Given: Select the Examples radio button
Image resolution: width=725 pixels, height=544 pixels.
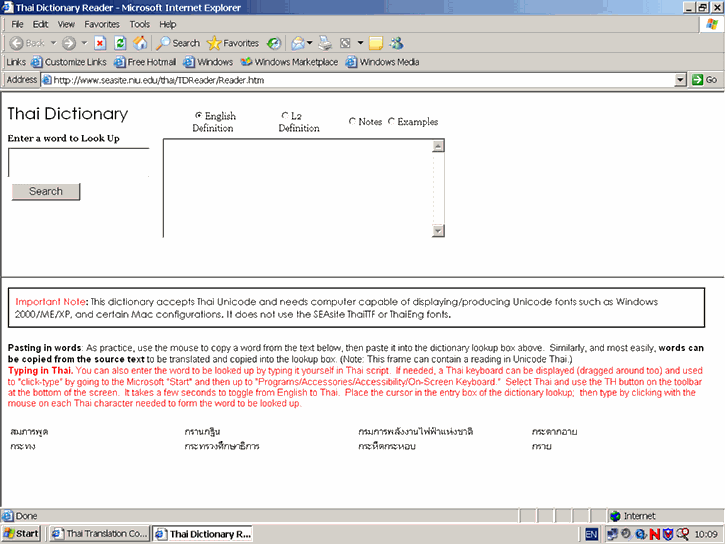Looking at the screenshot, I should 391,121.
